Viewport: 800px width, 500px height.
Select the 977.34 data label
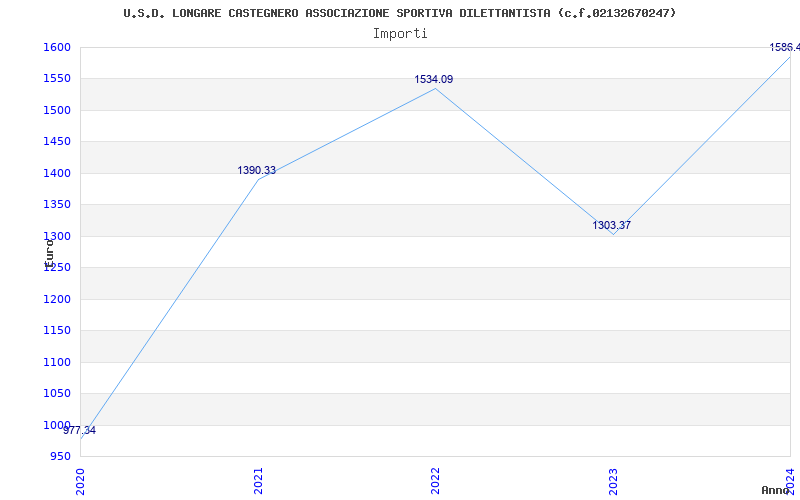80,430
